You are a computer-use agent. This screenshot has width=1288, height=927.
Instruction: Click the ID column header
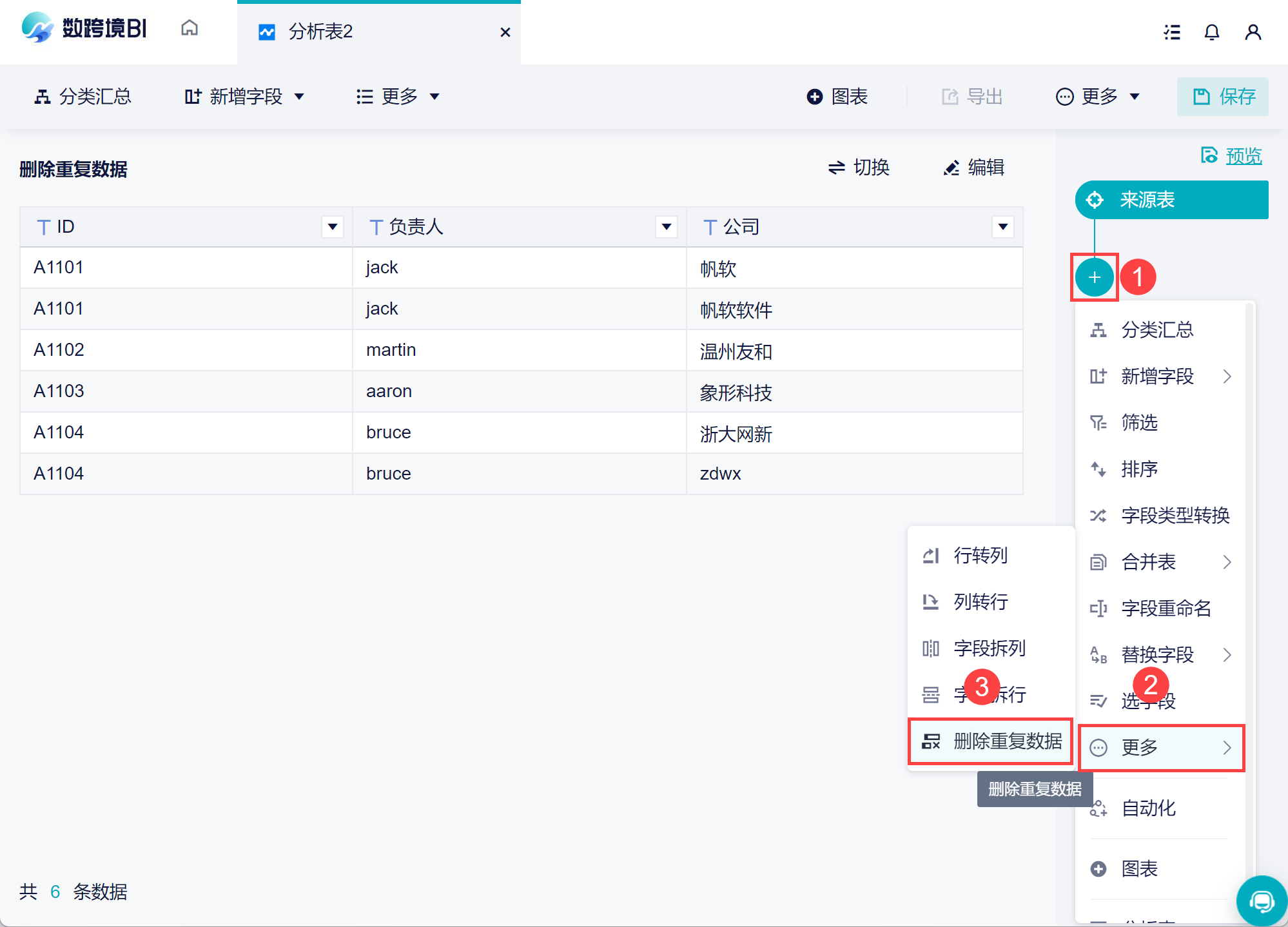[186, 227]
